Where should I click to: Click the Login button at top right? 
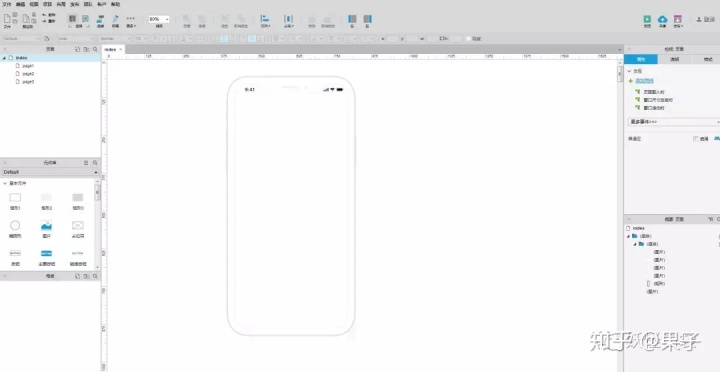tap(706, 19)
